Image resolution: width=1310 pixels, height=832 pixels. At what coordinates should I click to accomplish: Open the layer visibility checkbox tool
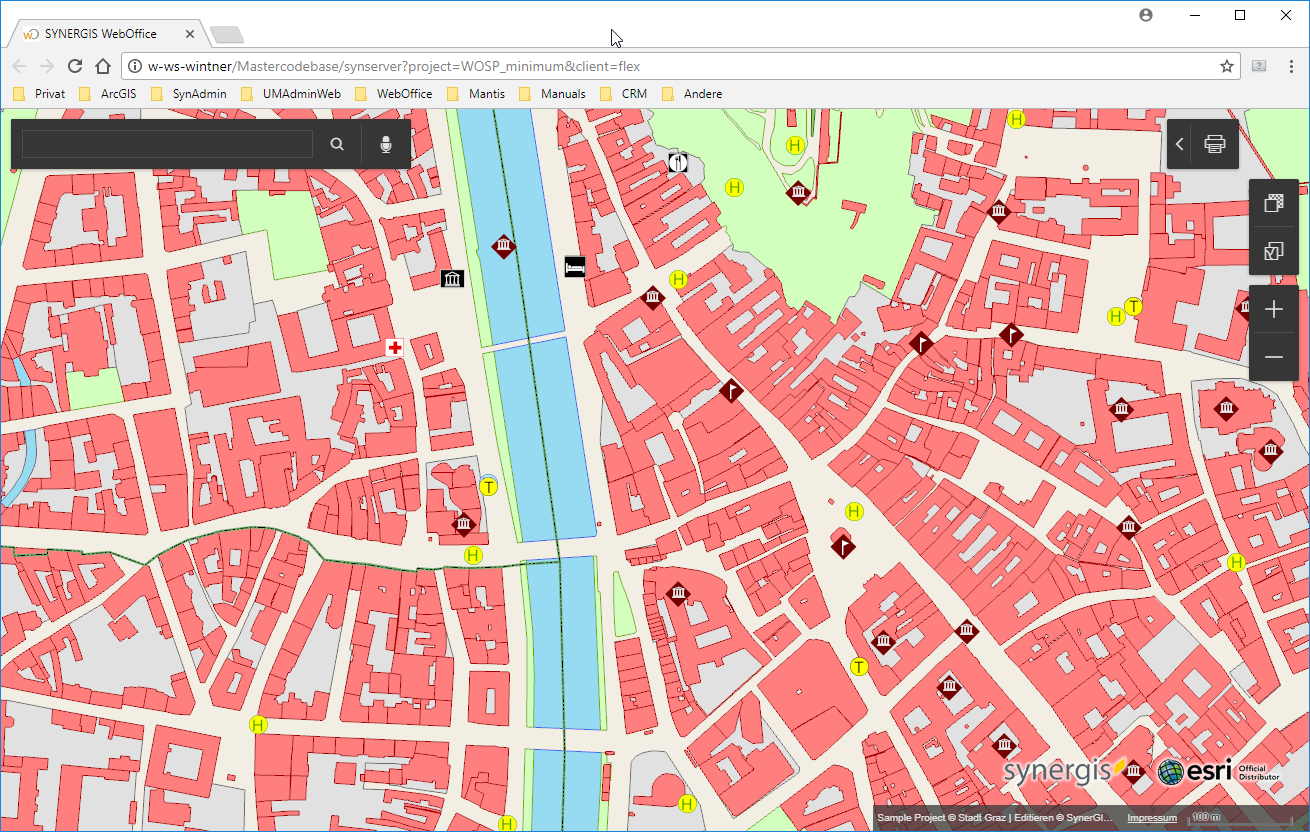[1273, 251]
